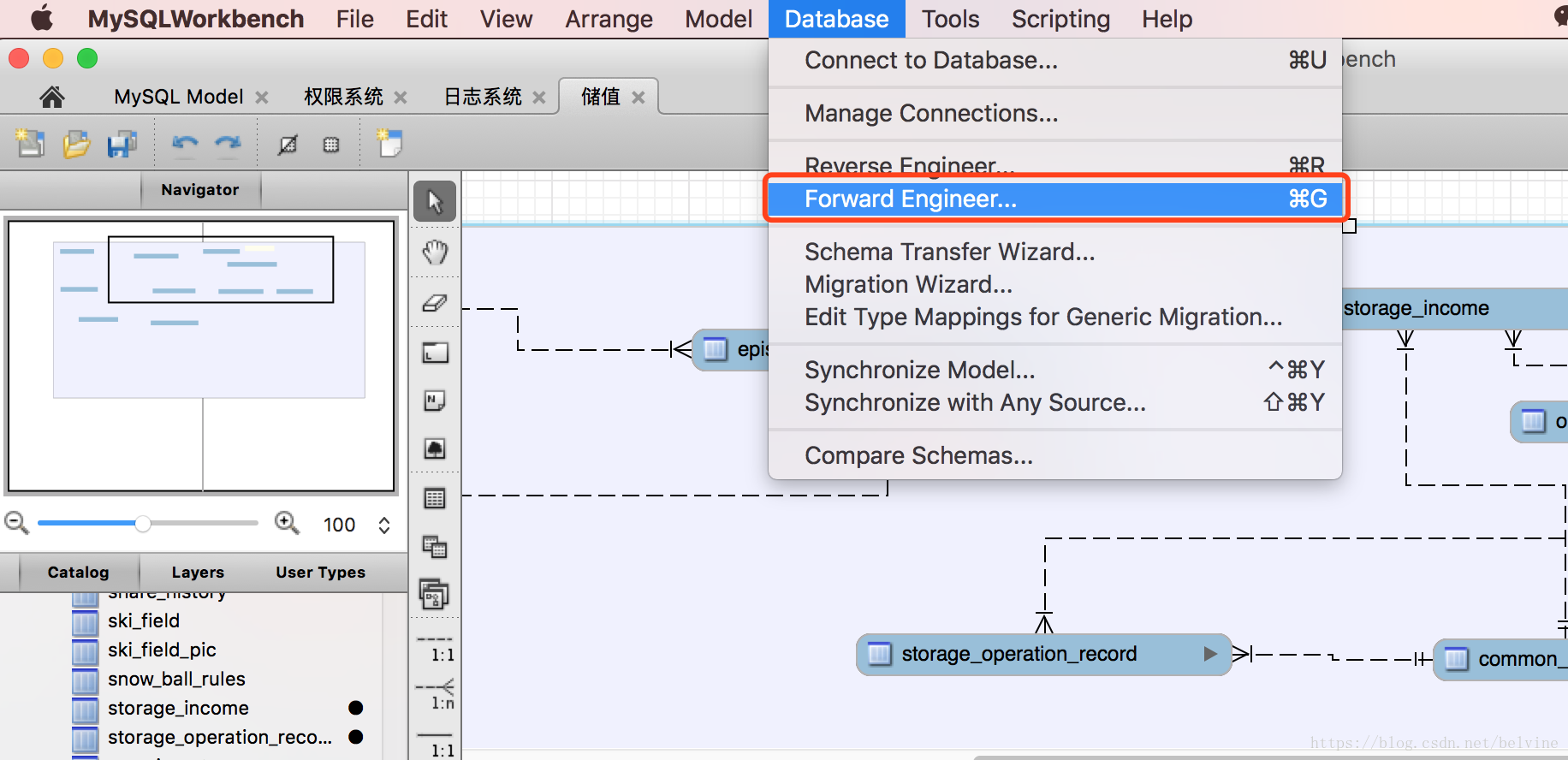Close the 储值 tab

click(x=638, y=98)
